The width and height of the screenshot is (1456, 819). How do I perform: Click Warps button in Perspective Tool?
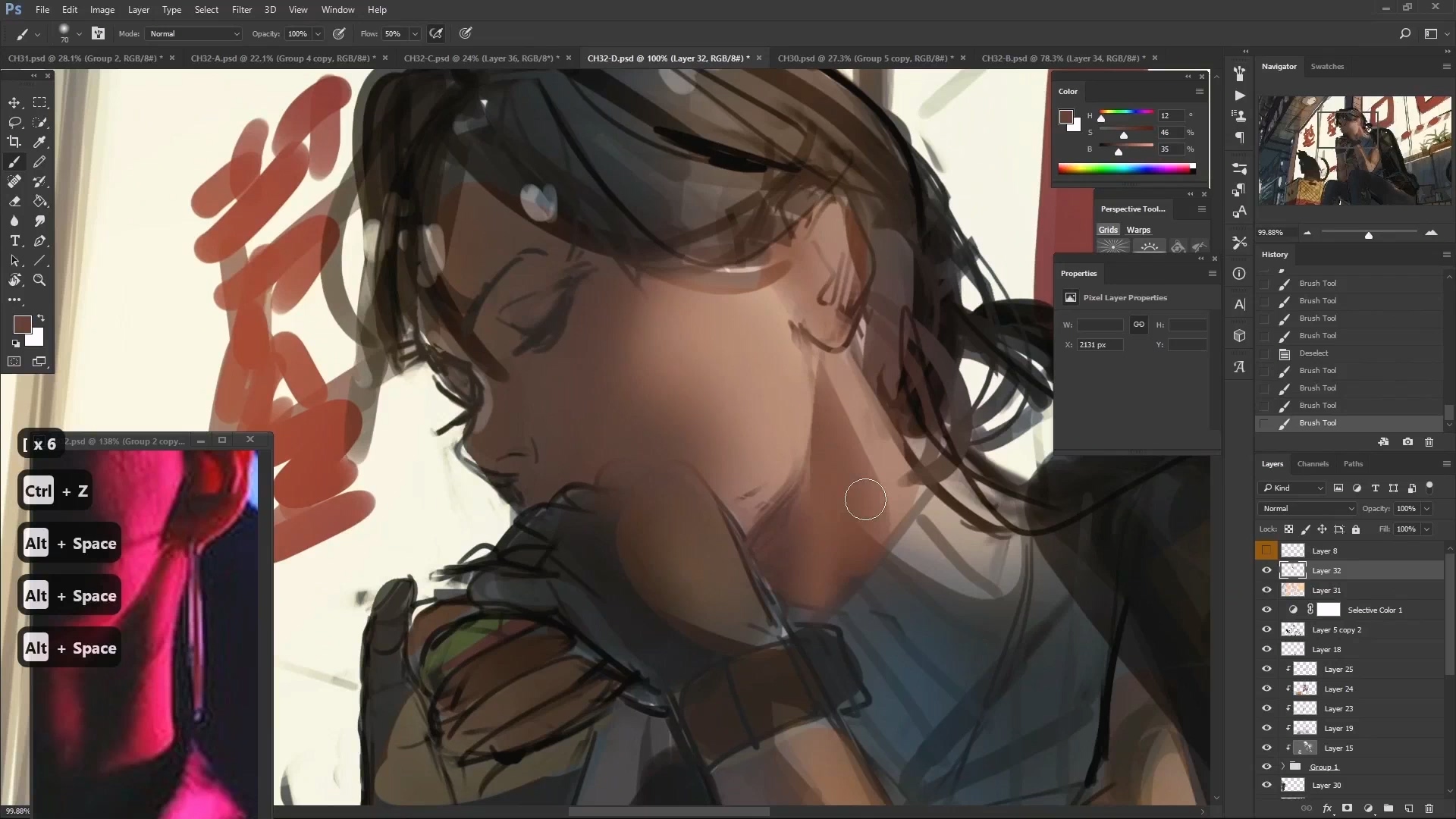click(x=1137, y=230)
